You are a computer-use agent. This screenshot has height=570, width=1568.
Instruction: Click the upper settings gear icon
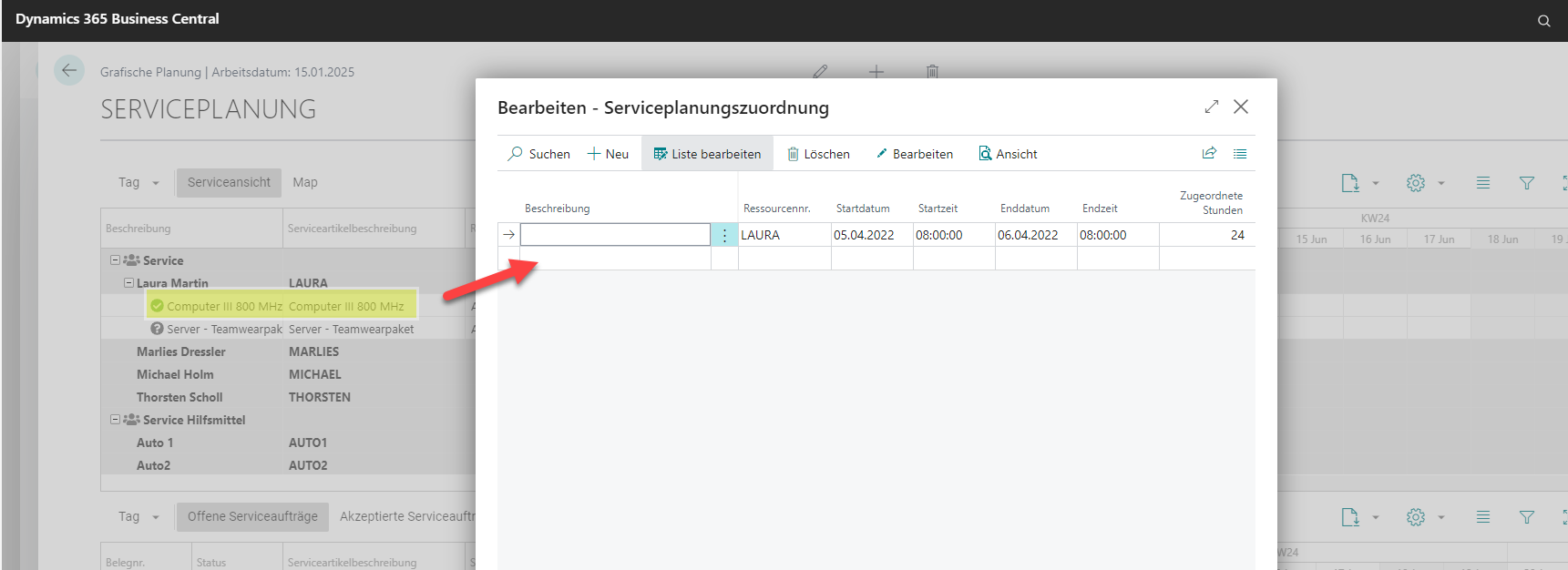[1415, 183]
